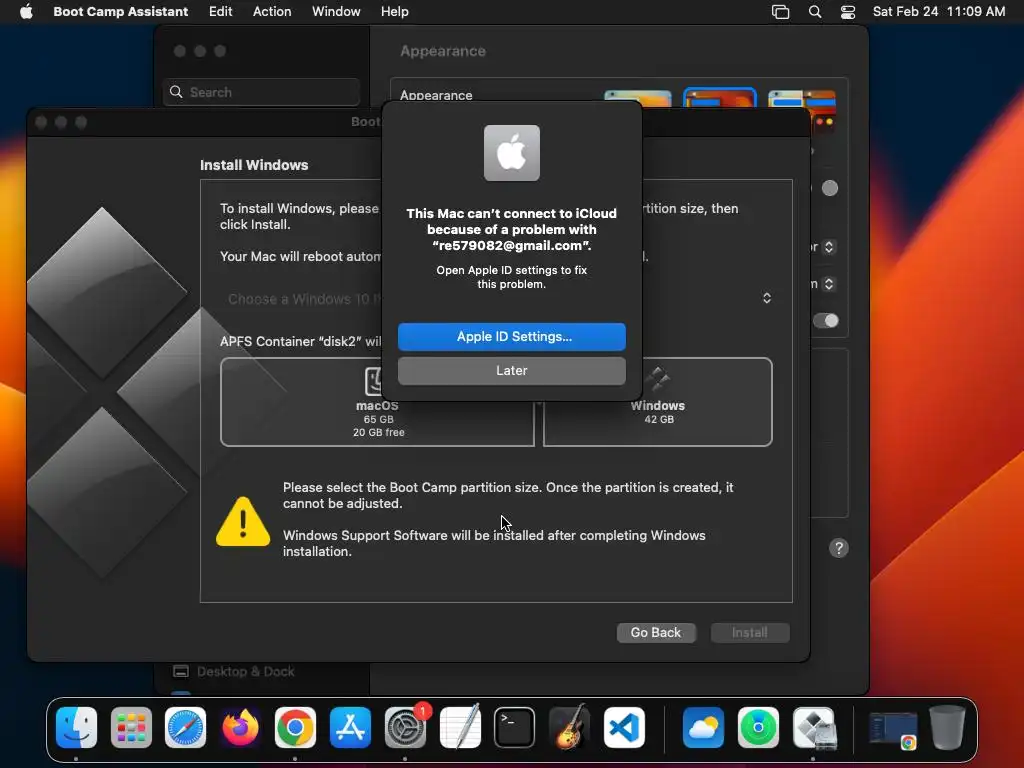
Task: Click the date and time in menu bar
Action: click(x=938, y=12)
